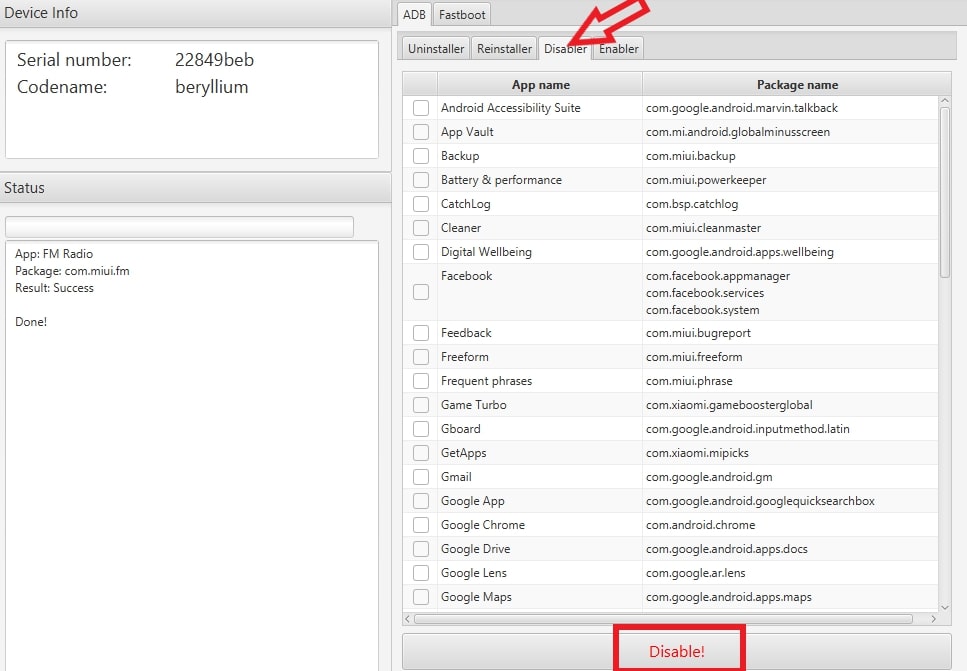
Task: Click the 'Result: Success' status log line
Action: point(54,288)
